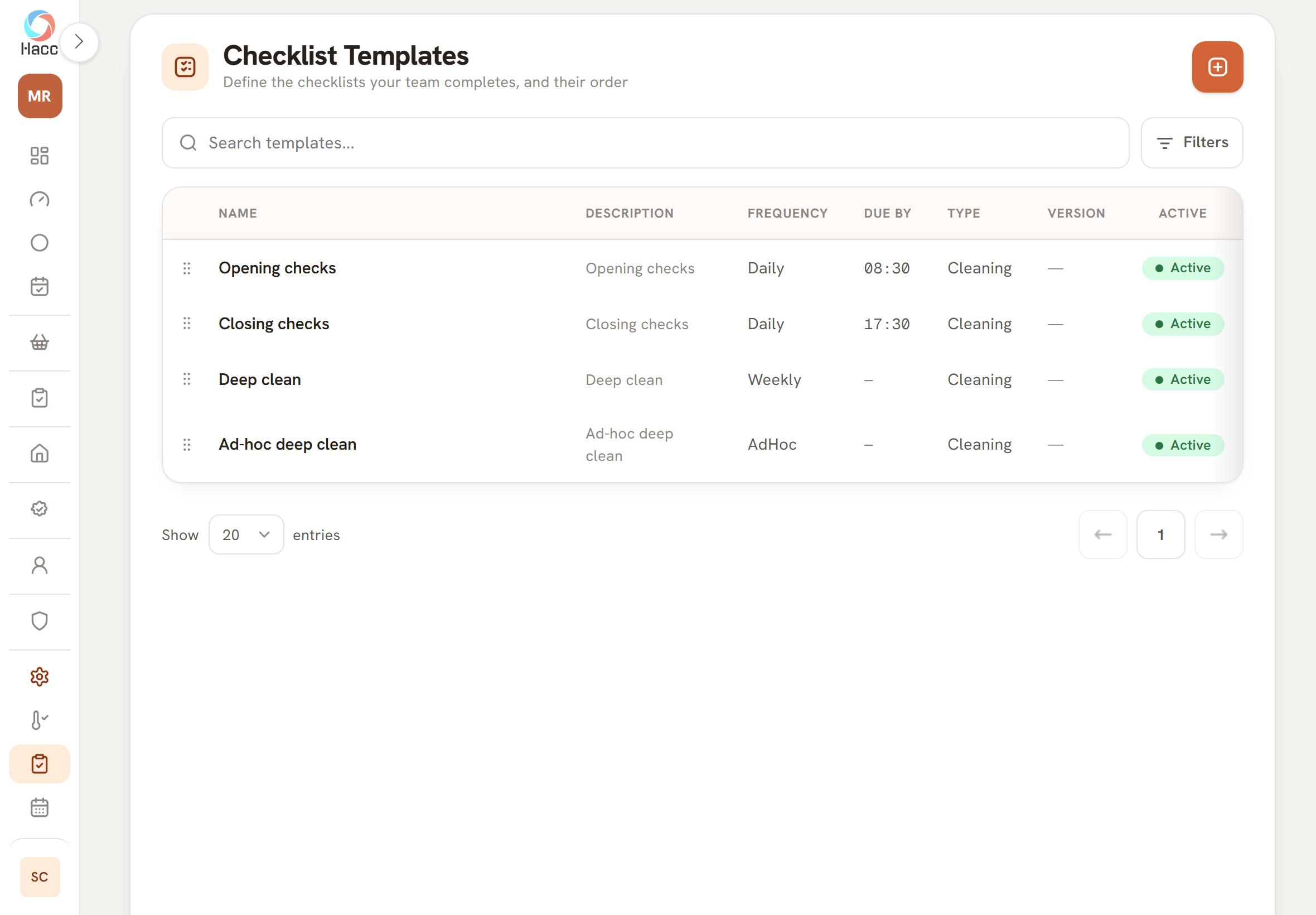Toggle Active badge for Closing checks
Viewport: 1316px width, 915px height.
[x=1183, y=324]
